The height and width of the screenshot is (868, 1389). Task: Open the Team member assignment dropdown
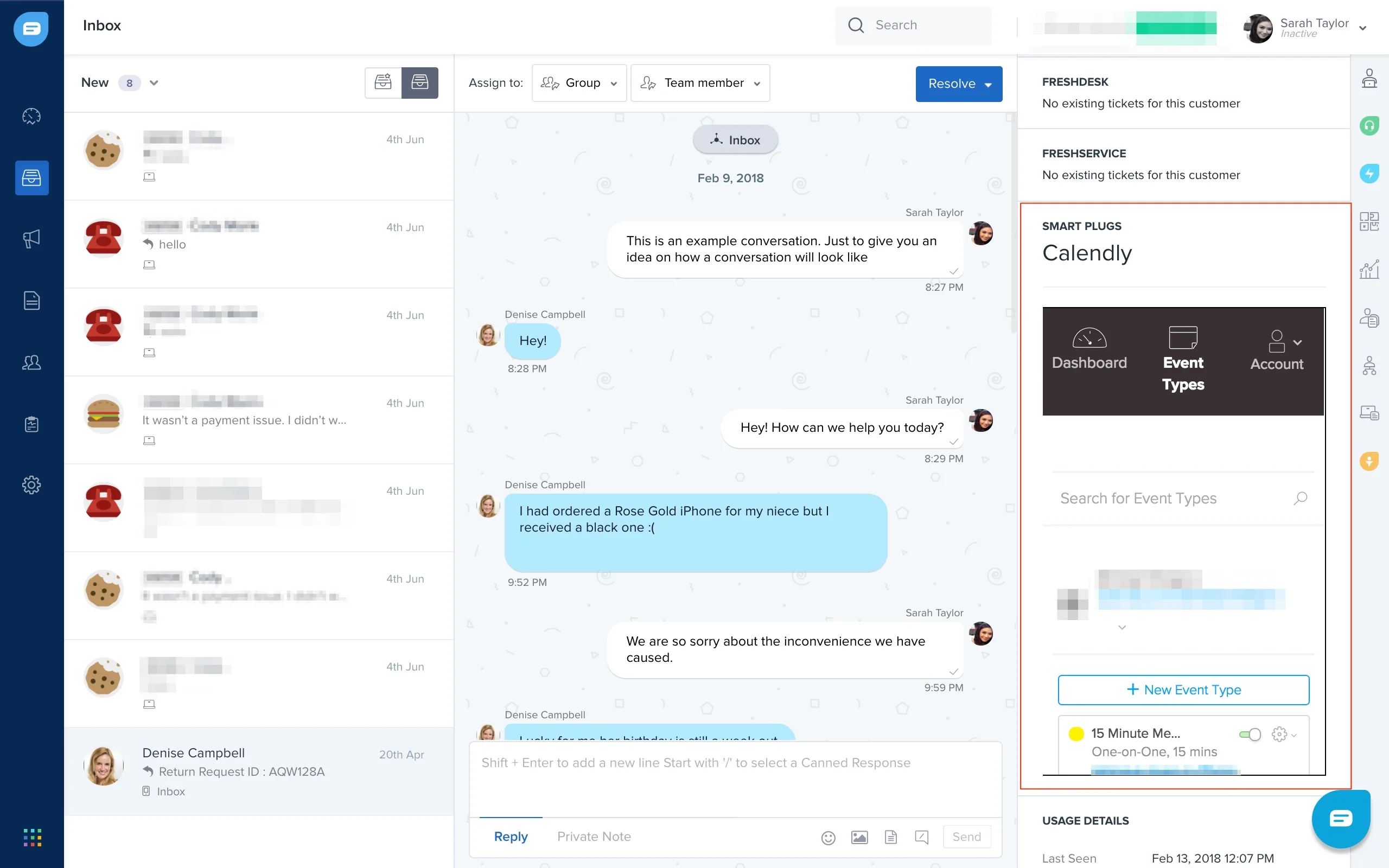(700, 83)
